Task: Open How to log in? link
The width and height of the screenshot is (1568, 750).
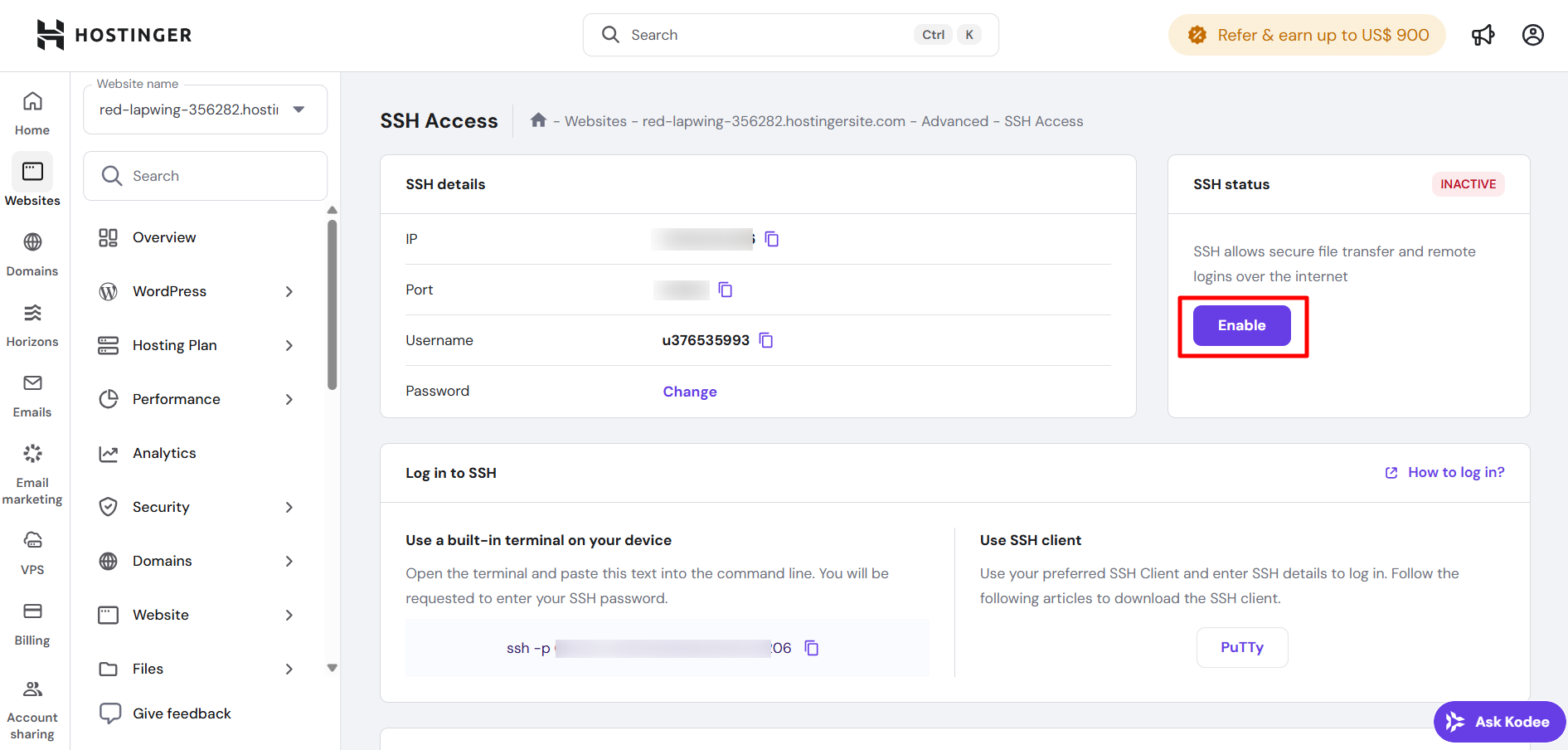Action: click(x=1444, y=472)
